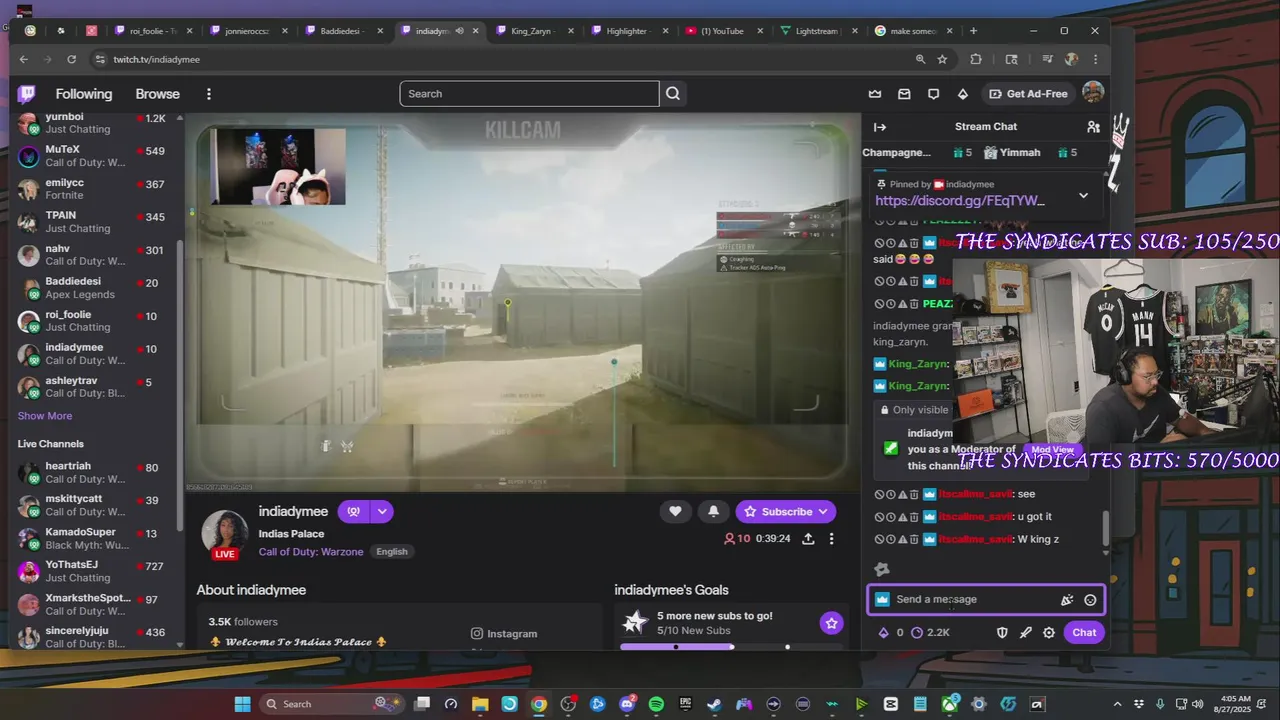Toggle the channel notification bell
1280x720 pixels.
pyautogui.click(x=713, y=511)
